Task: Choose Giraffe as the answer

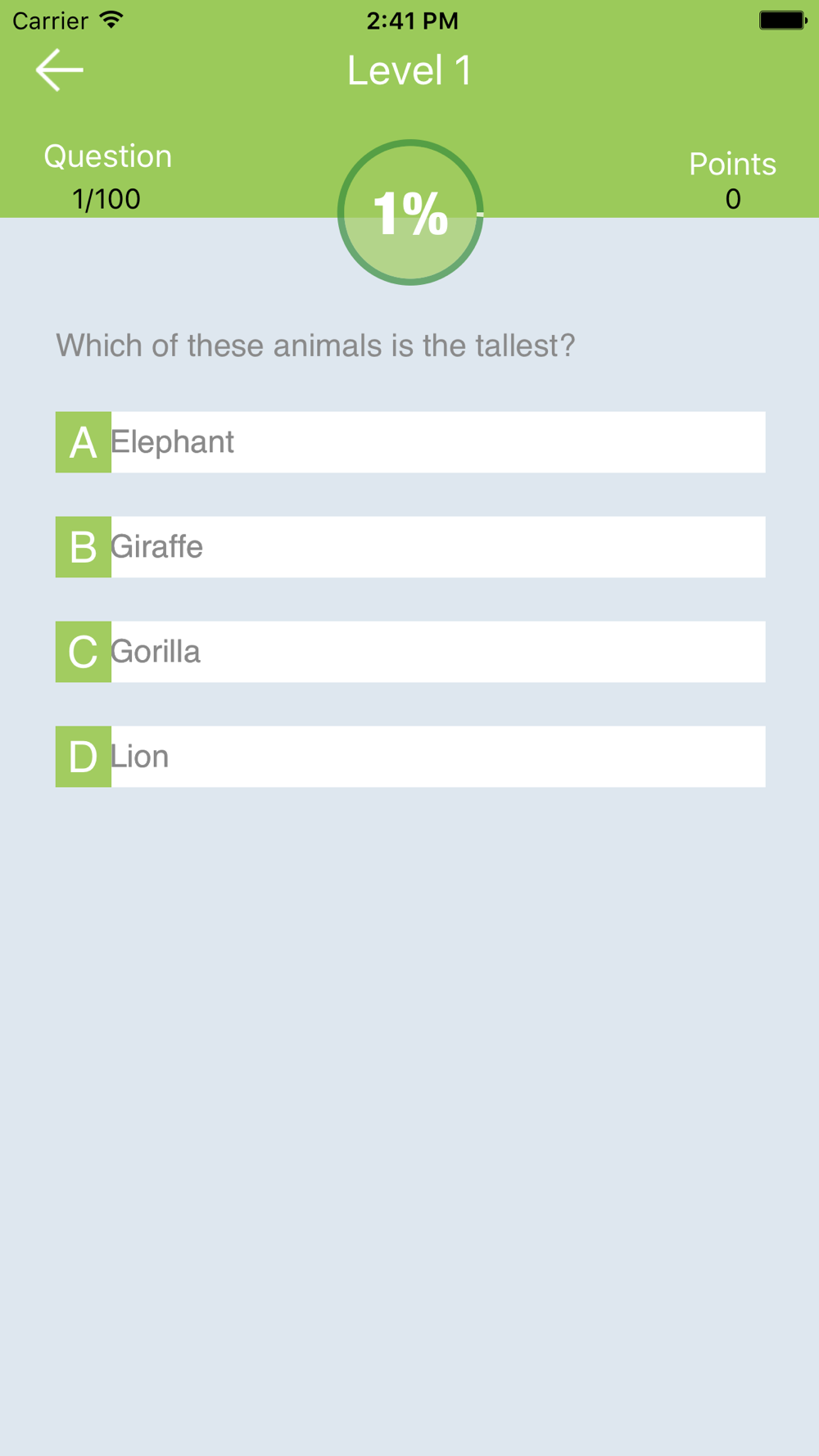Action: (437, 547)
